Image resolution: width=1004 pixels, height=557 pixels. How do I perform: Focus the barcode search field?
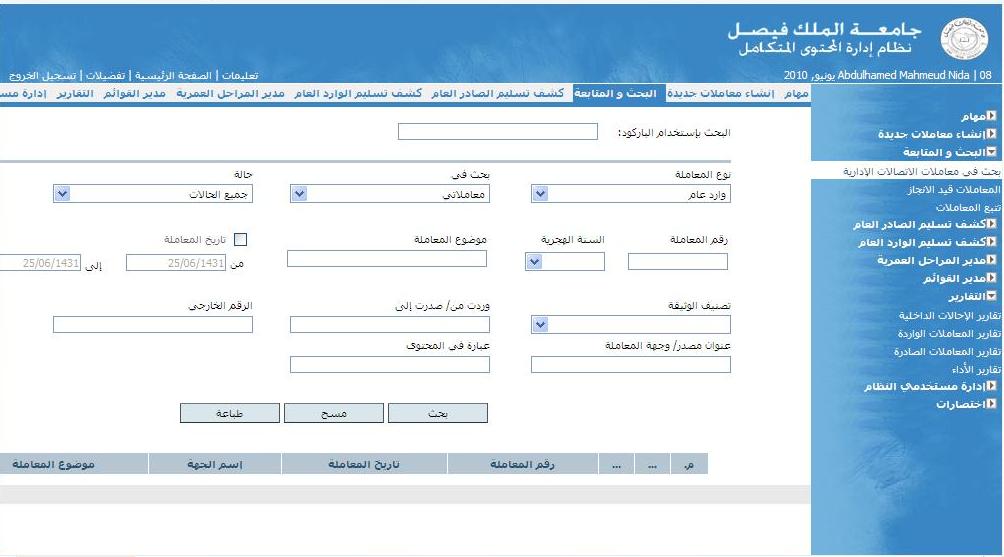tap(498, 131)
